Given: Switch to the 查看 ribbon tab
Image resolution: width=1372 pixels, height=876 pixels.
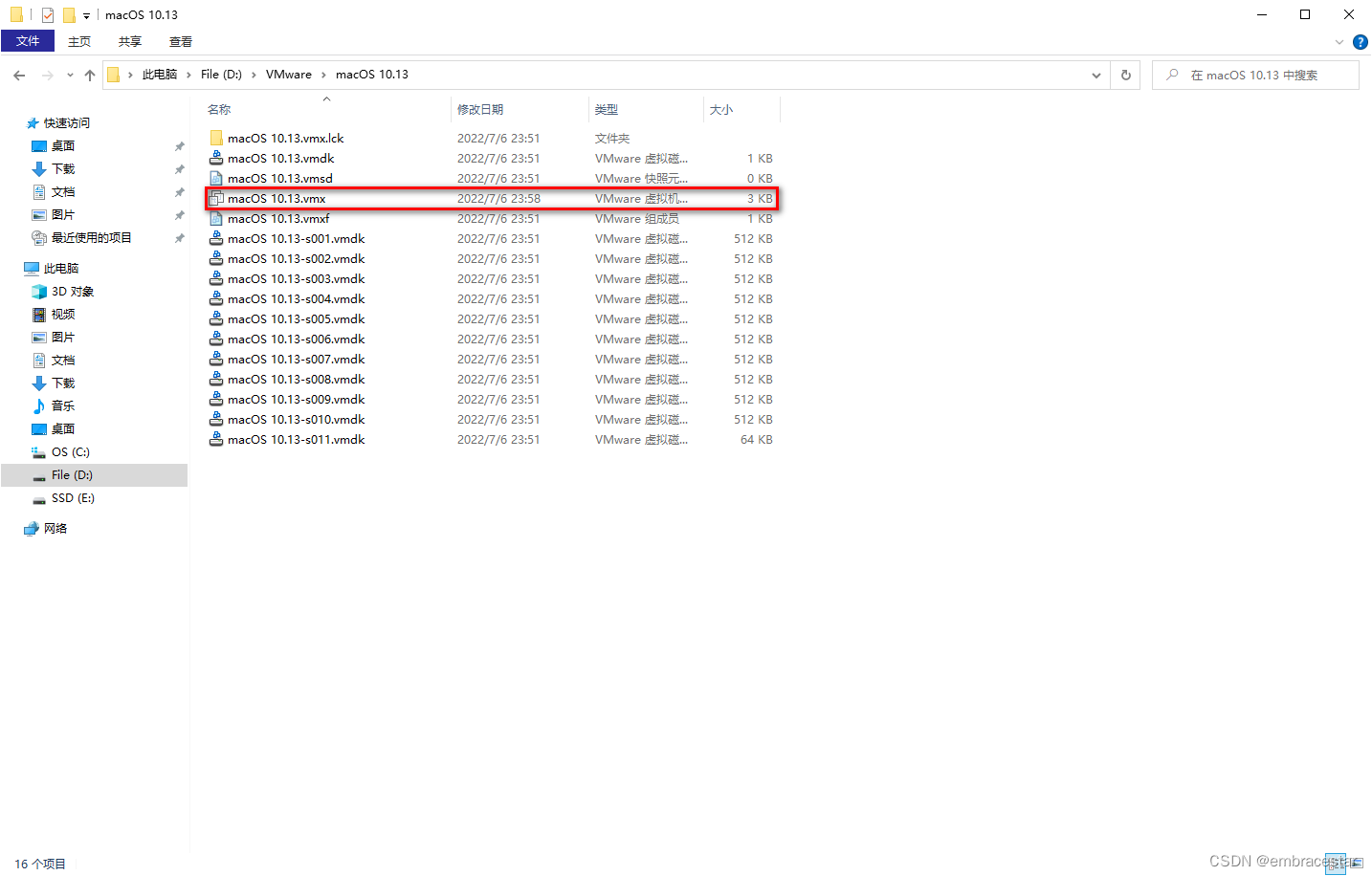Looking at the screenshot, I should (x=181, y=41).
